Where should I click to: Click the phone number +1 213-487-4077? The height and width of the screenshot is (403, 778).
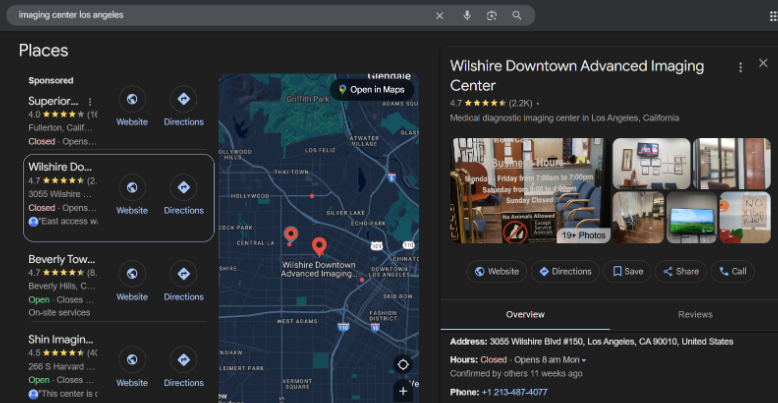[x=514, y=392]
